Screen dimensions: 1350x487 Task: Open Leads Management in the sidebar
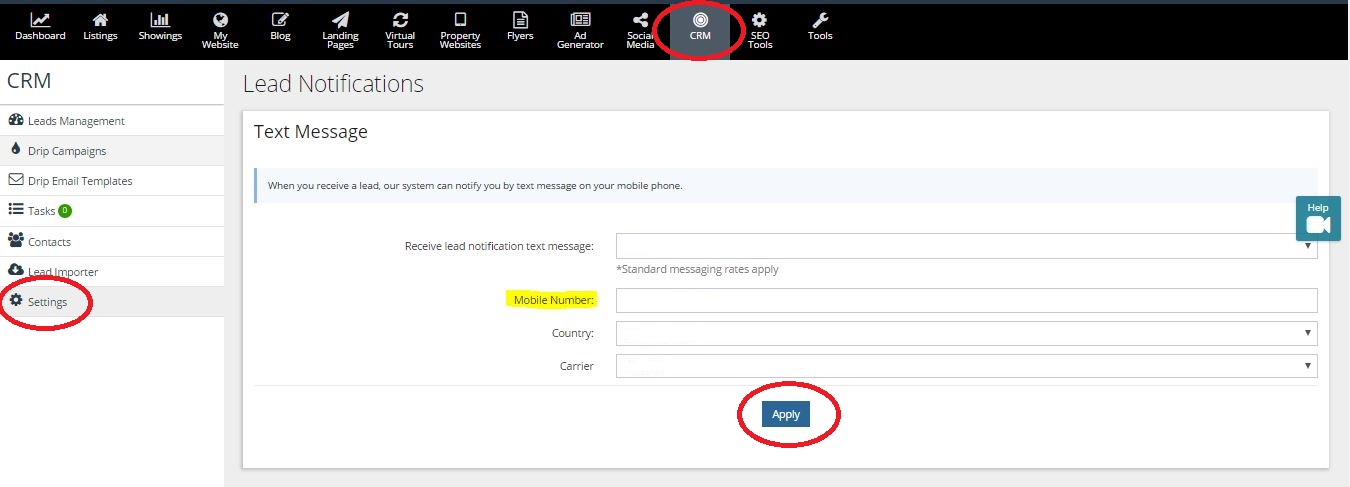tap(75, 121)
